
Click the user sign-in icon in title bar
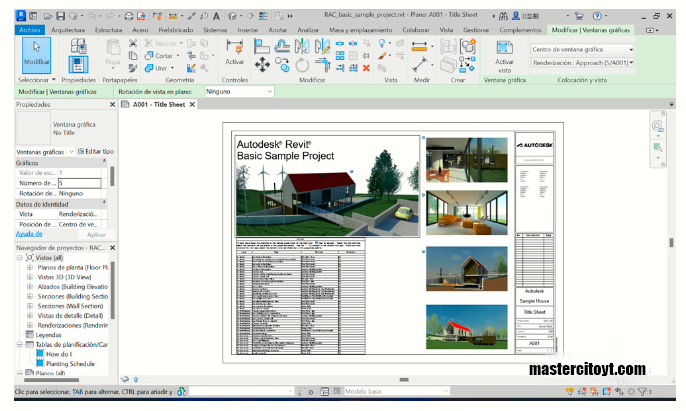(x=516, y=16)
